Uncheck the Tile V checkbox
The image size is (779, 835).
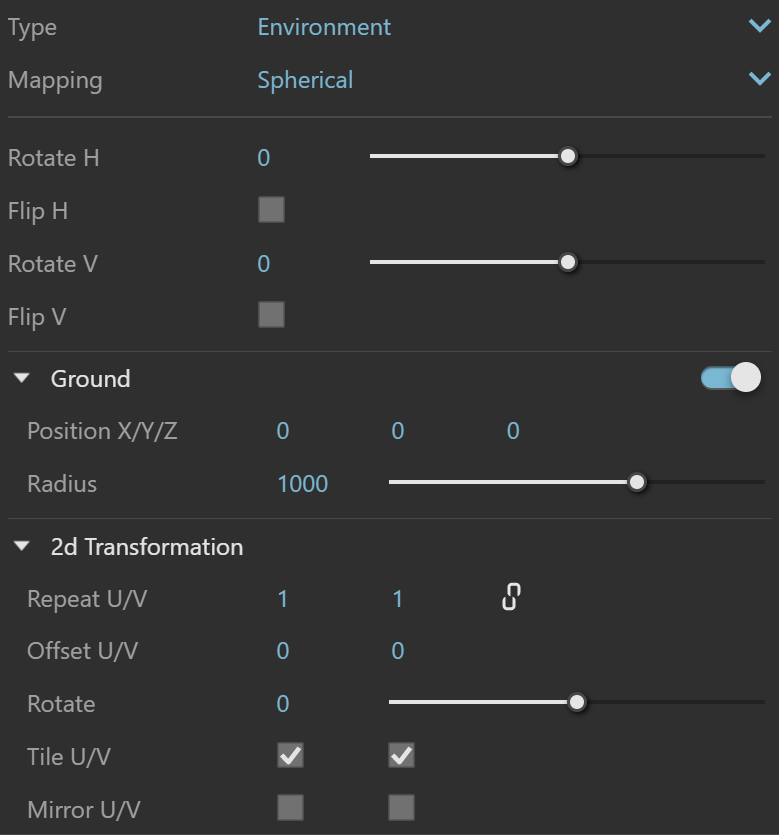coord(401,756)
